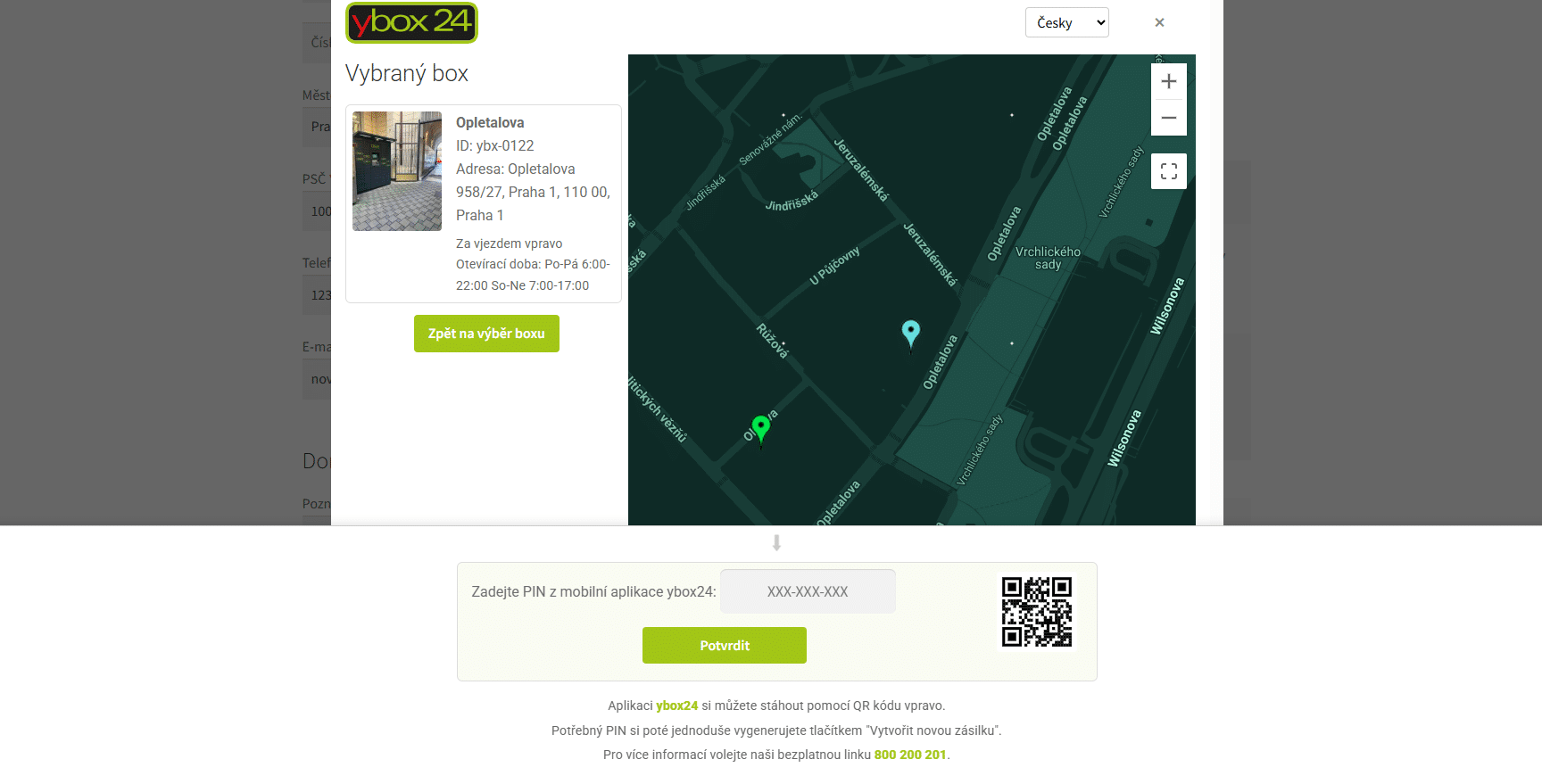Focus the XXX-XXX-XXX PIN field
Screen dimensions: 1542x784
[x=807, y=591]
